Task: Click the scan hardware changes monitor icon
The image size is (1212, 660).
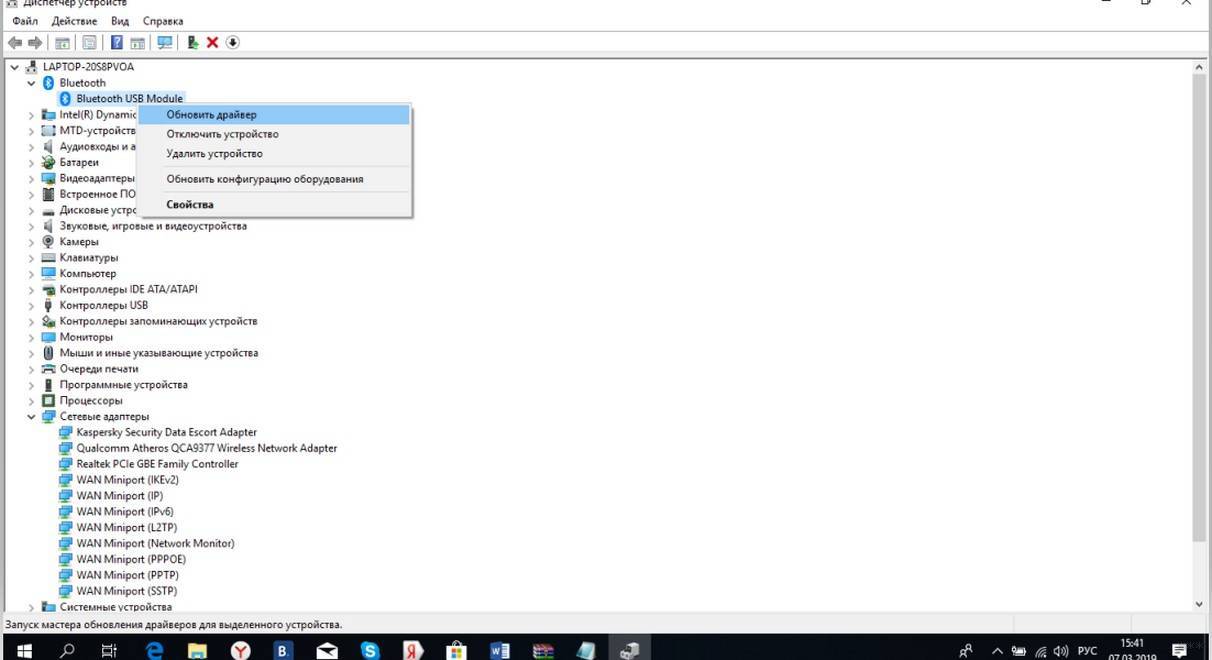Action: [x=165, y=42]
